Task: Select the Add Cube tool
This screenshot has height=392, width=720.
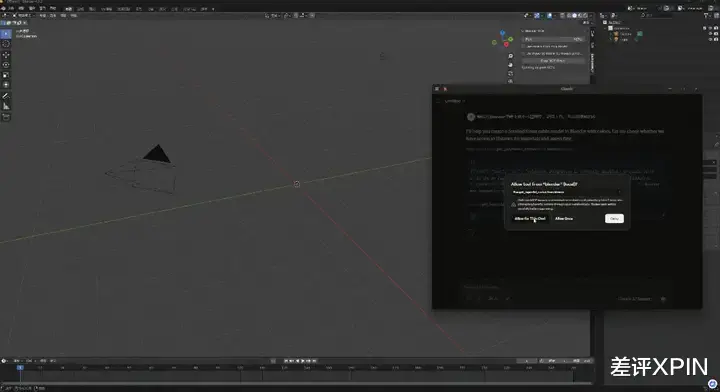Action: pyautogui.click(x=6, y=117)
